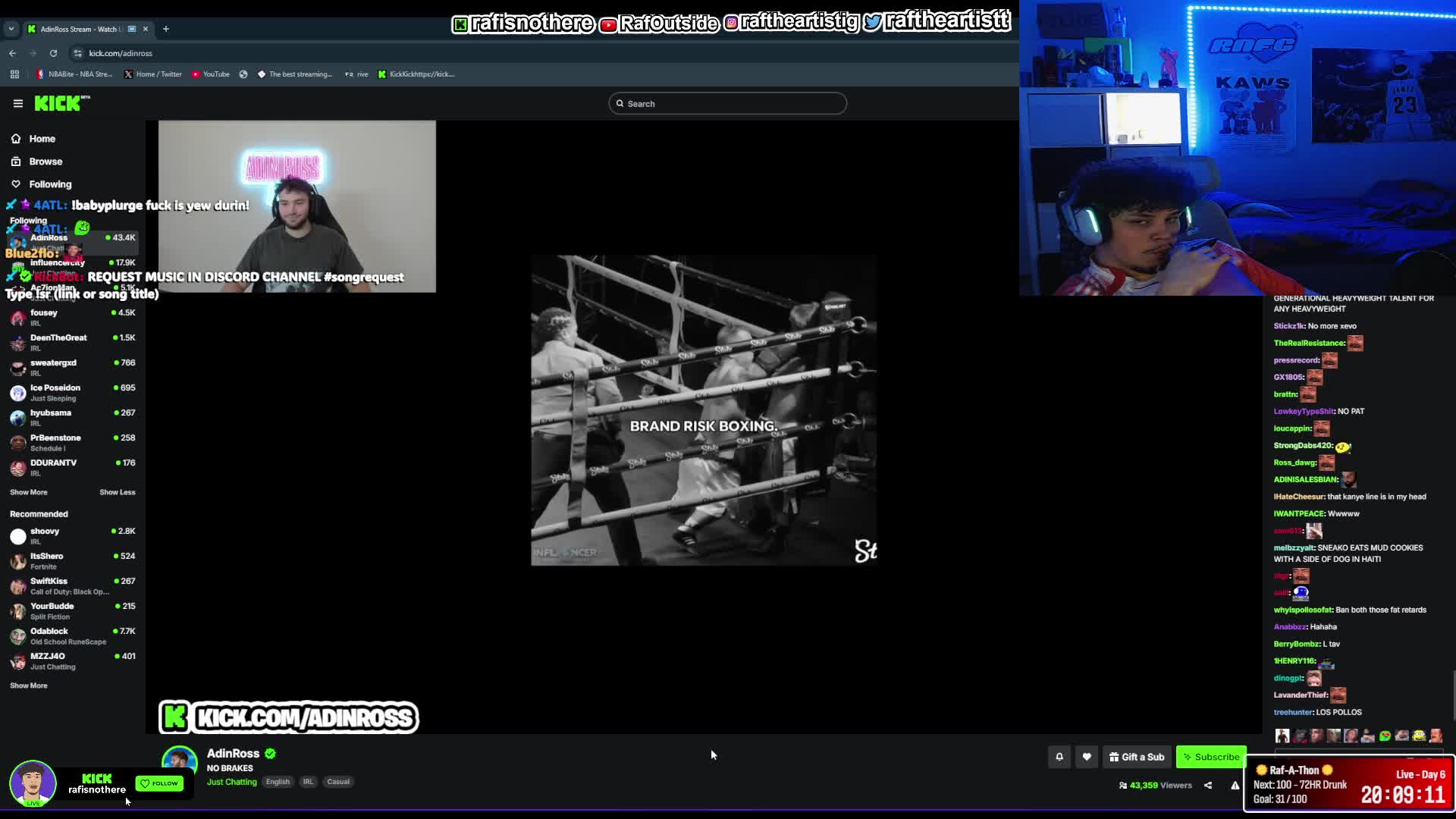Open sweatergxd channel

(73, 368)
